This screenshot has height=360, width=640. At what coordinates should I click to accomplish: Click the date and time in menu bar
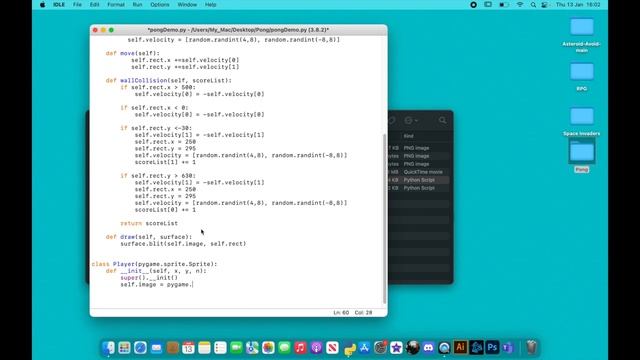pos(578,4)
